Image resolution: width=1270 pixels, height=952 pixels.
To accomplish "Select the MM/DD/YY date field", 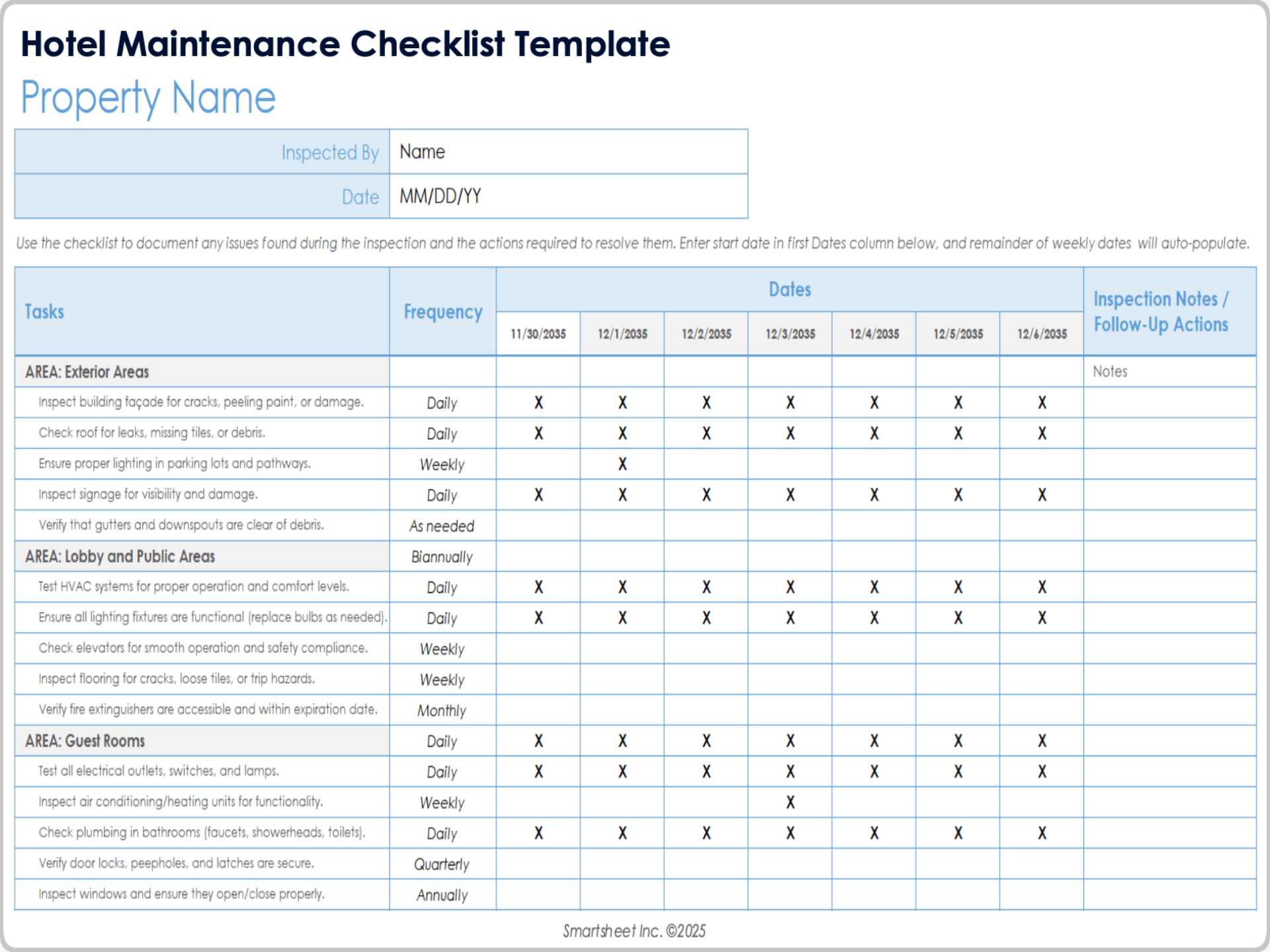I will (568, 196).
